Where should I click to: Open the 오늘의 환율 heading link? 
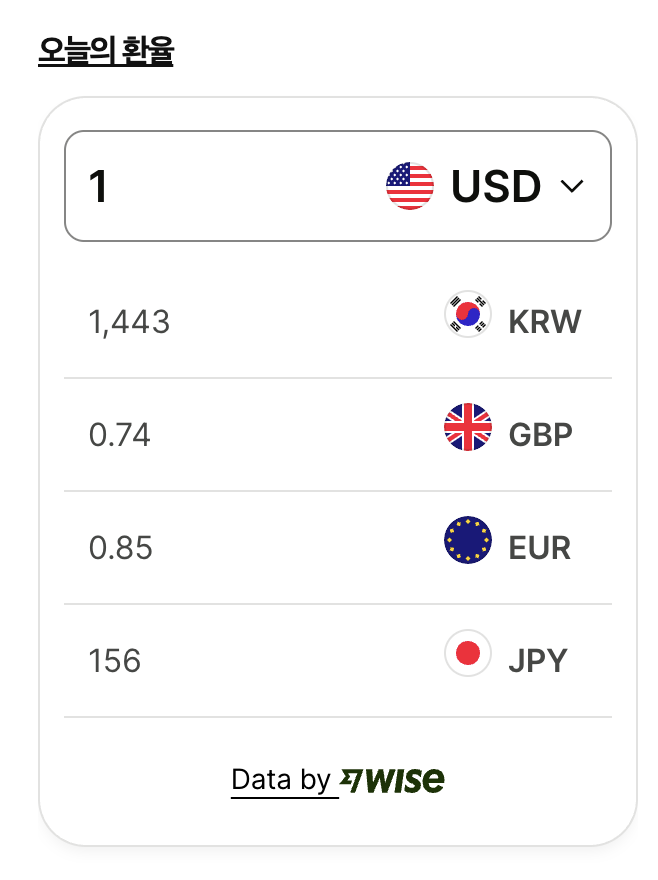coord(106,51)
